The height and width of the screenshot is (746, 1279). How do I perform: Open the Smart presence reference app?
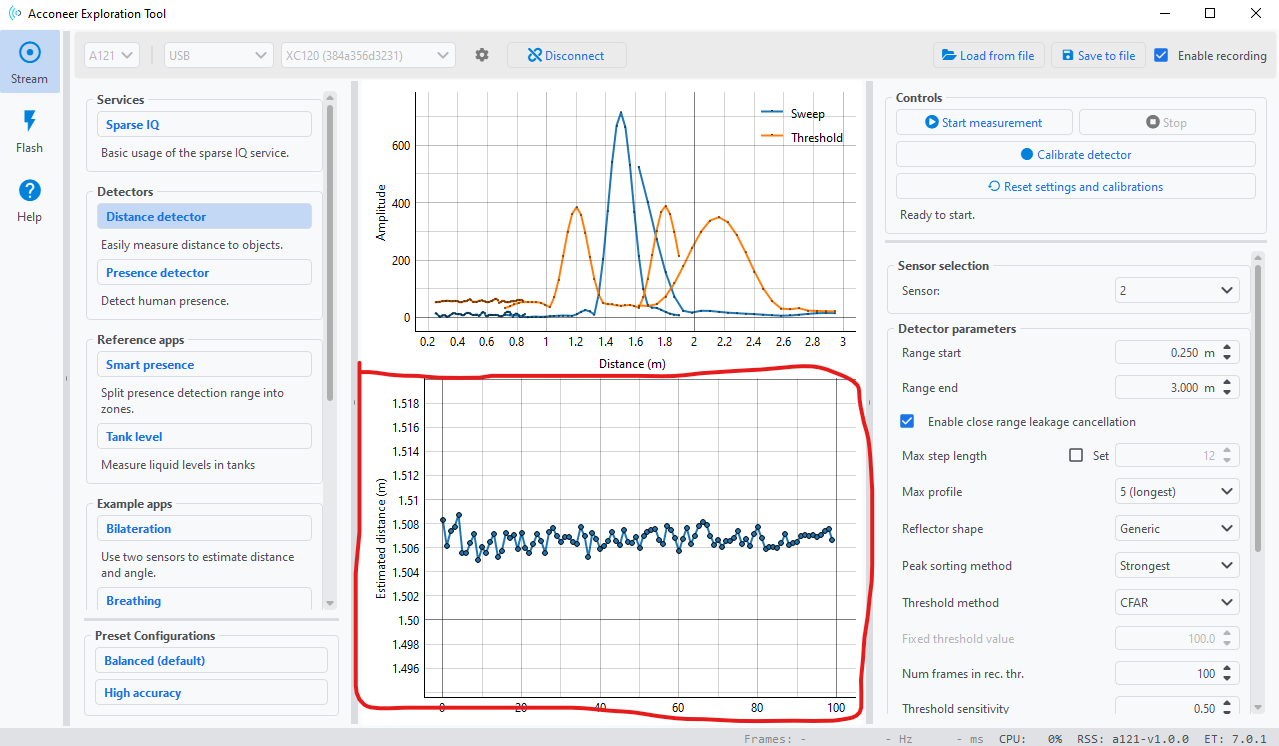pyautogui.click(x=204, y=364)
